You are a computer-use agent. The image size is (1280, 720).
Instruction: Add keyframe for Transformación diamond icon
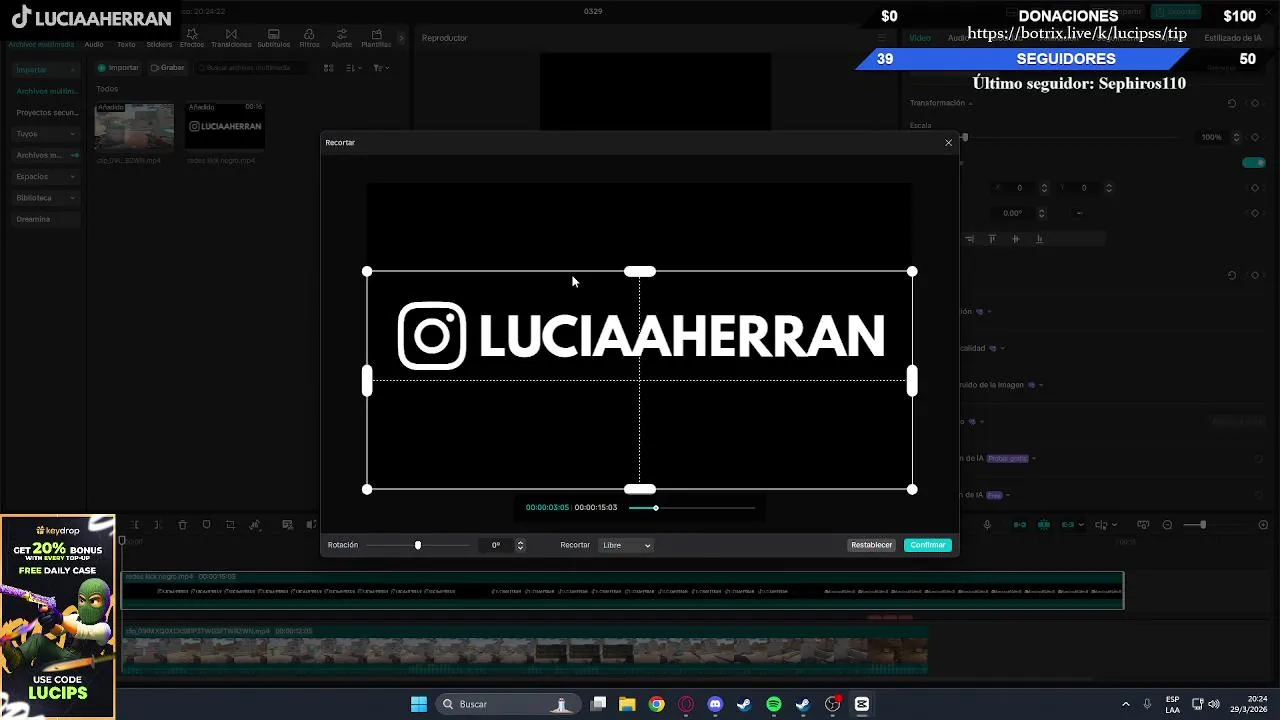click(x=1256, y=103)
